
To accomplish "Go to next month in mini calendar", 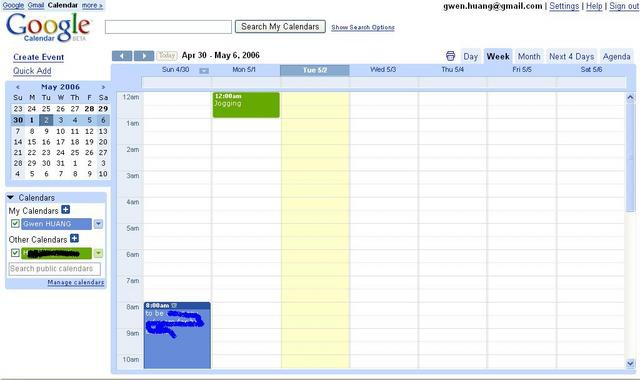I will point(103,87).
